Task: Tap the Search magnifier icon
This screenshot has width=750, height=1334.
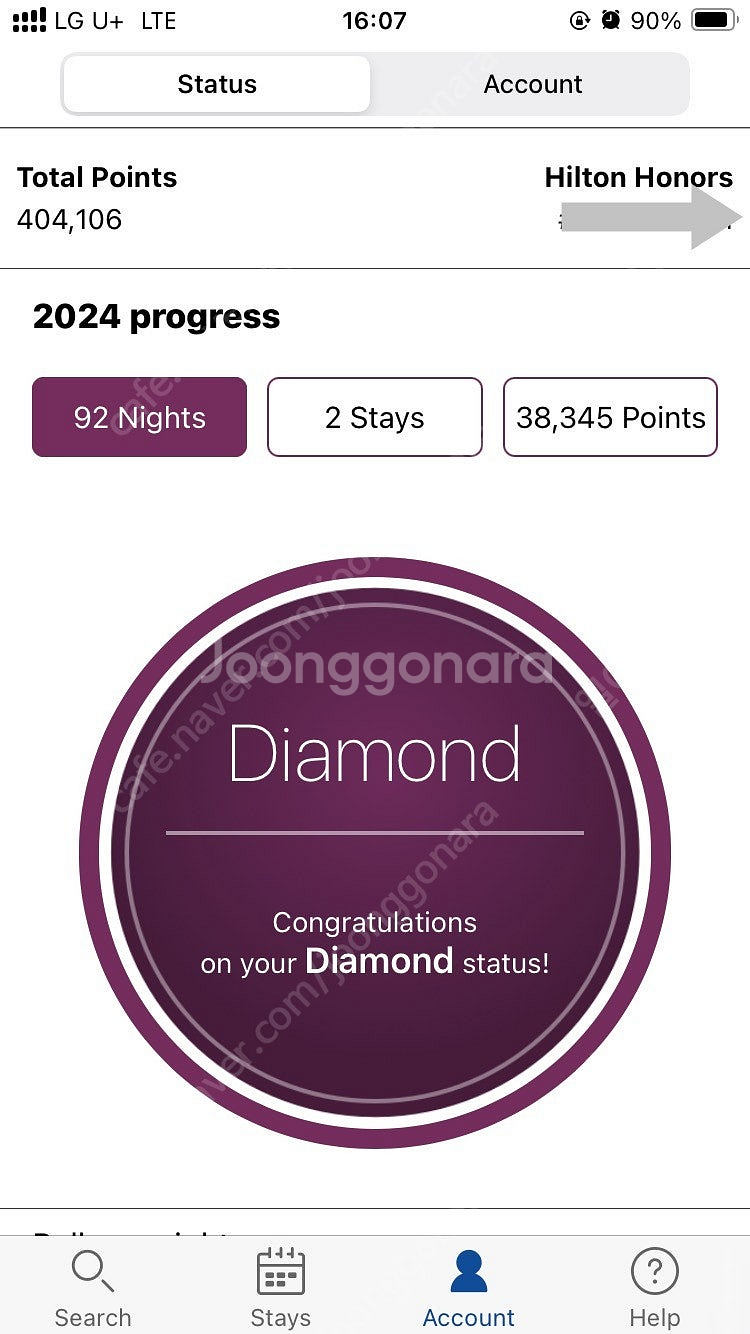Action: 92,1271
